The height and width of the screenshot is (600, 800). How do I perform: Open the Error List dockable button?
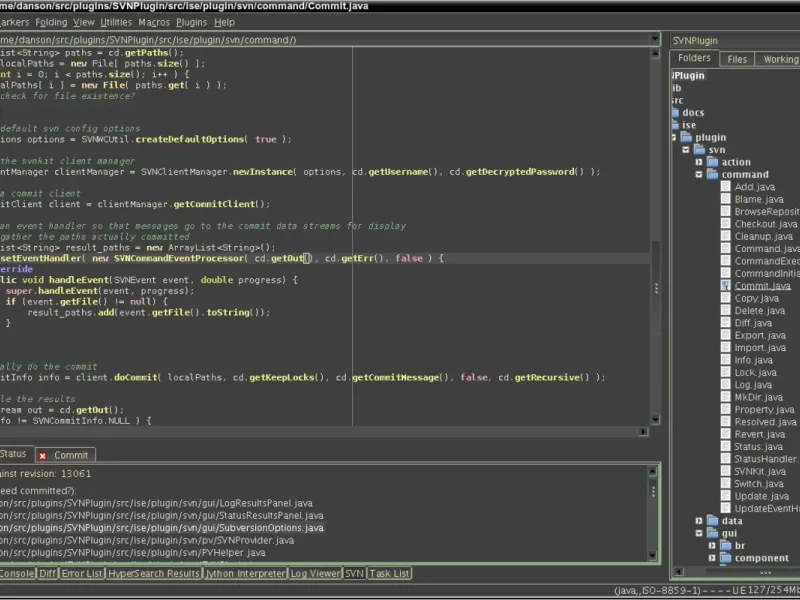[x=82, y=573]
